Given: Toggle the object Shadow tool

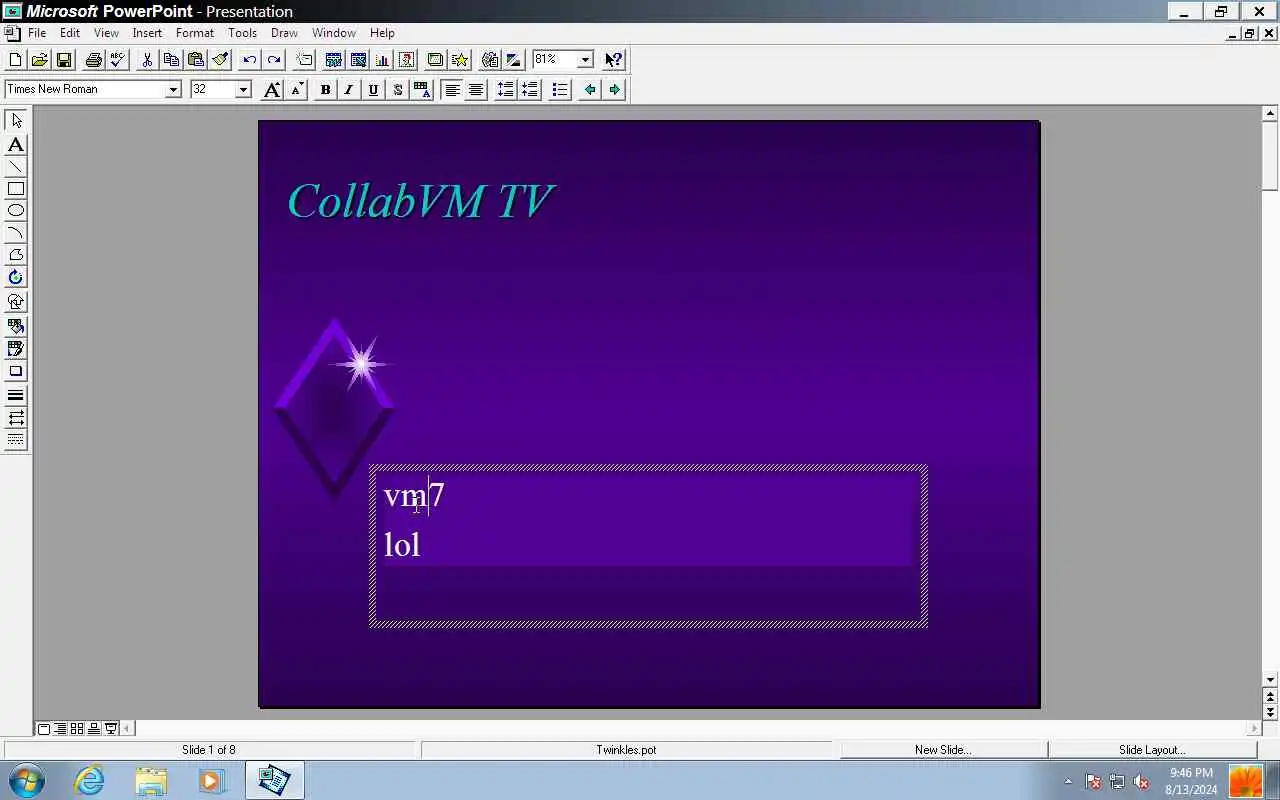Looking at the screenshot, I should point(16,371).
